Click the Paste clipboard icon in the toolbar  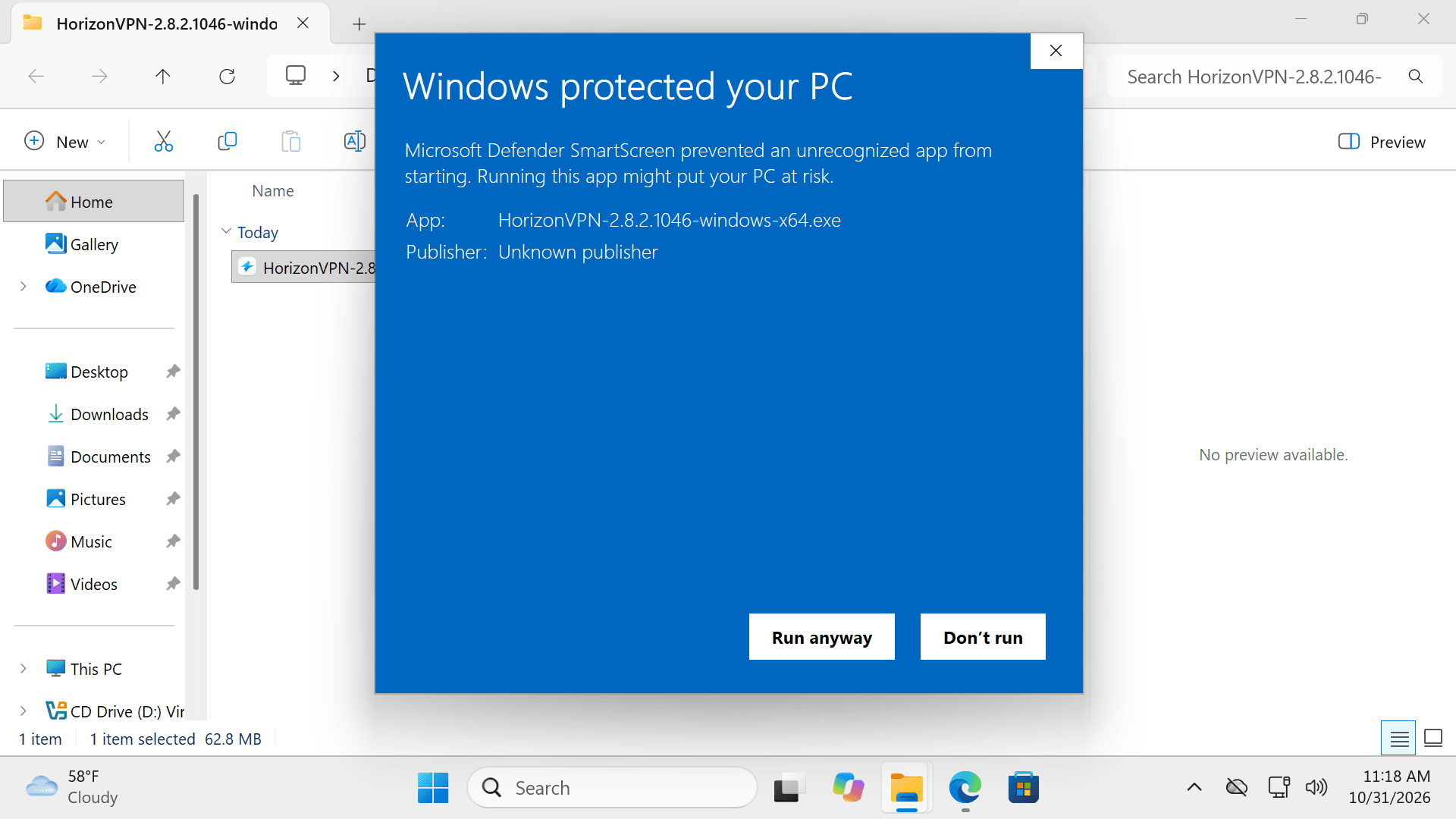pos(291,142)
